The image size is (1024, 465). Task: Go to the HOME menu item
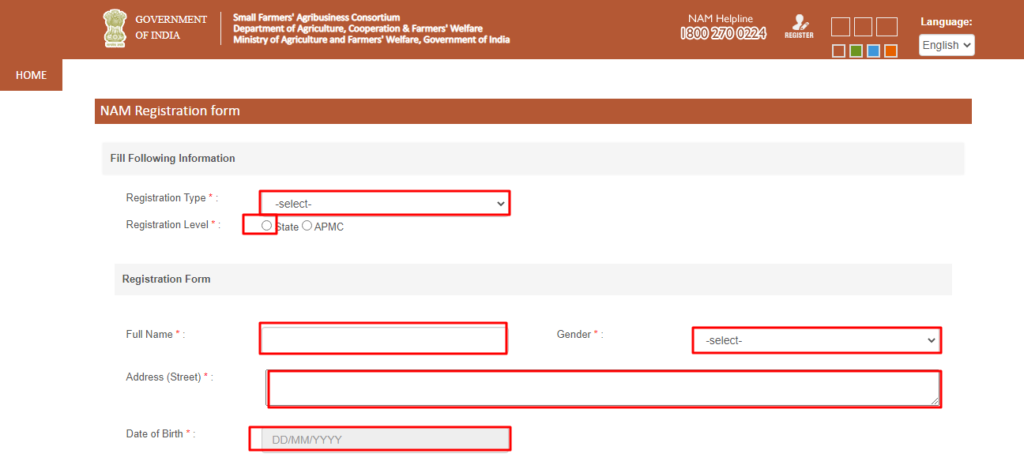pos(31,75)
